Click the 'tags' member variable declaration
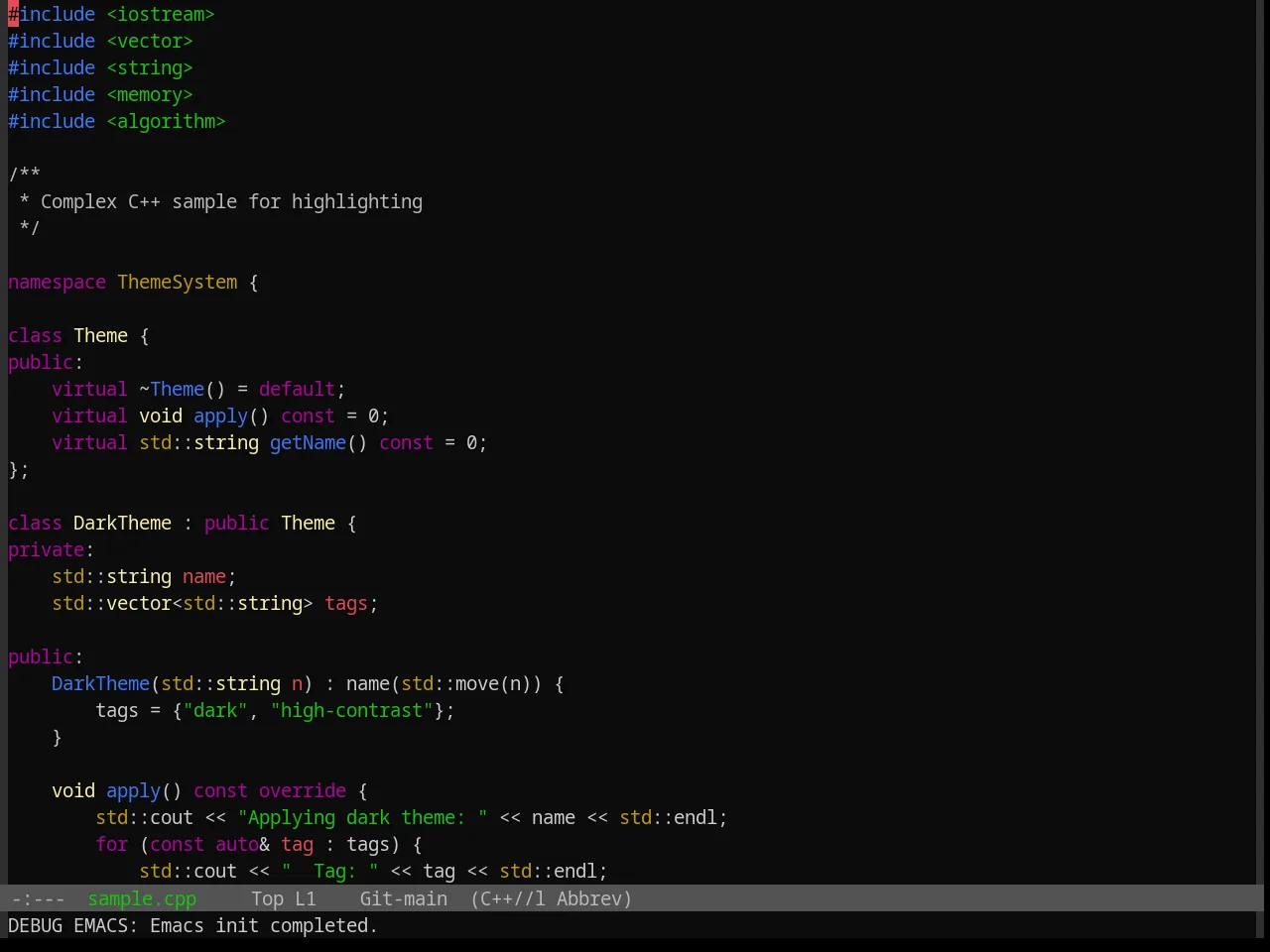This screenshot has height=952, width=1270. pyautogui.click(x=346, y=603)
